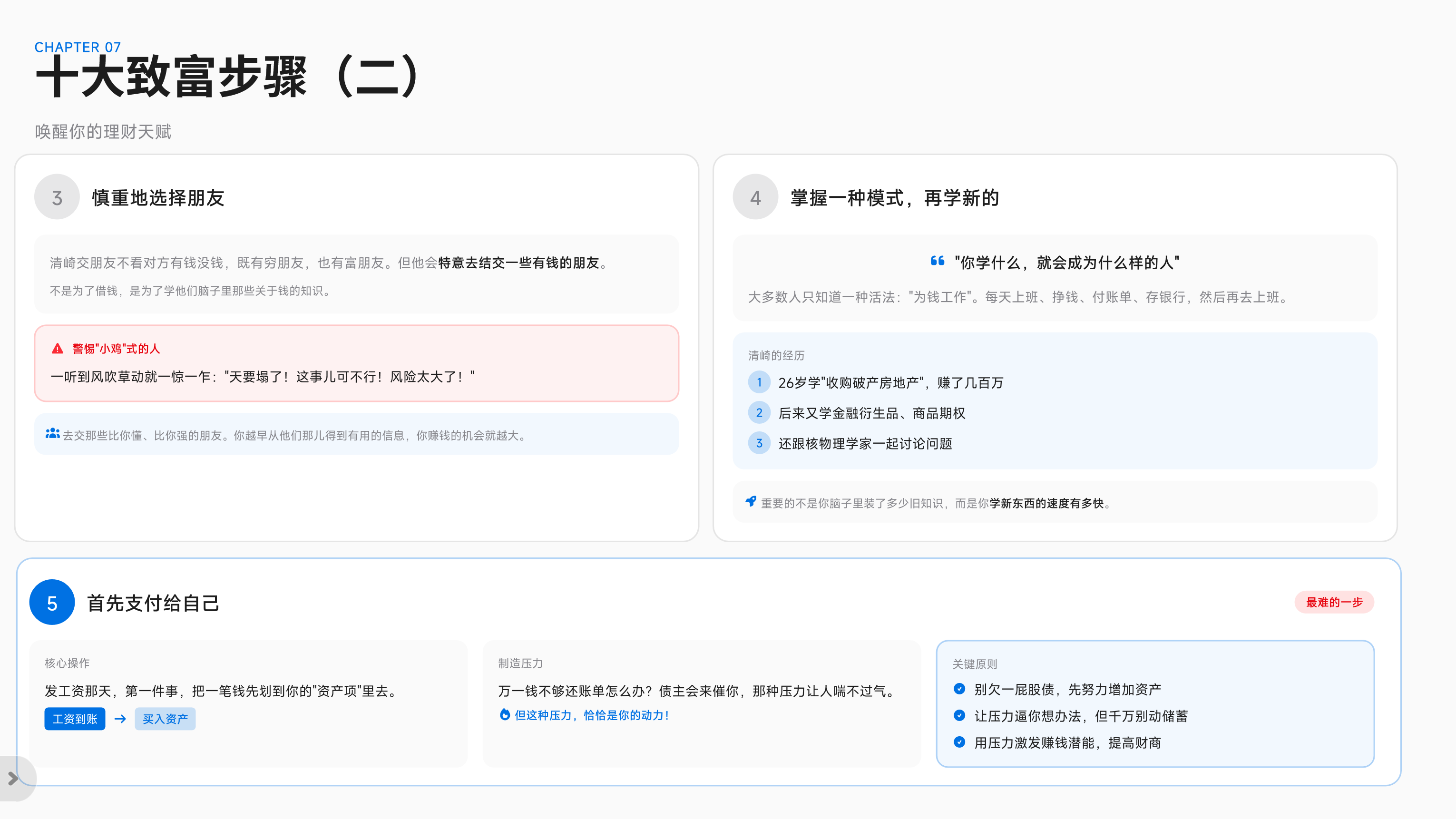Click the 最难的一步 red badge
Viewport: 1456px width, 819px height.
pyautogui.click(x=1334, y=602)
